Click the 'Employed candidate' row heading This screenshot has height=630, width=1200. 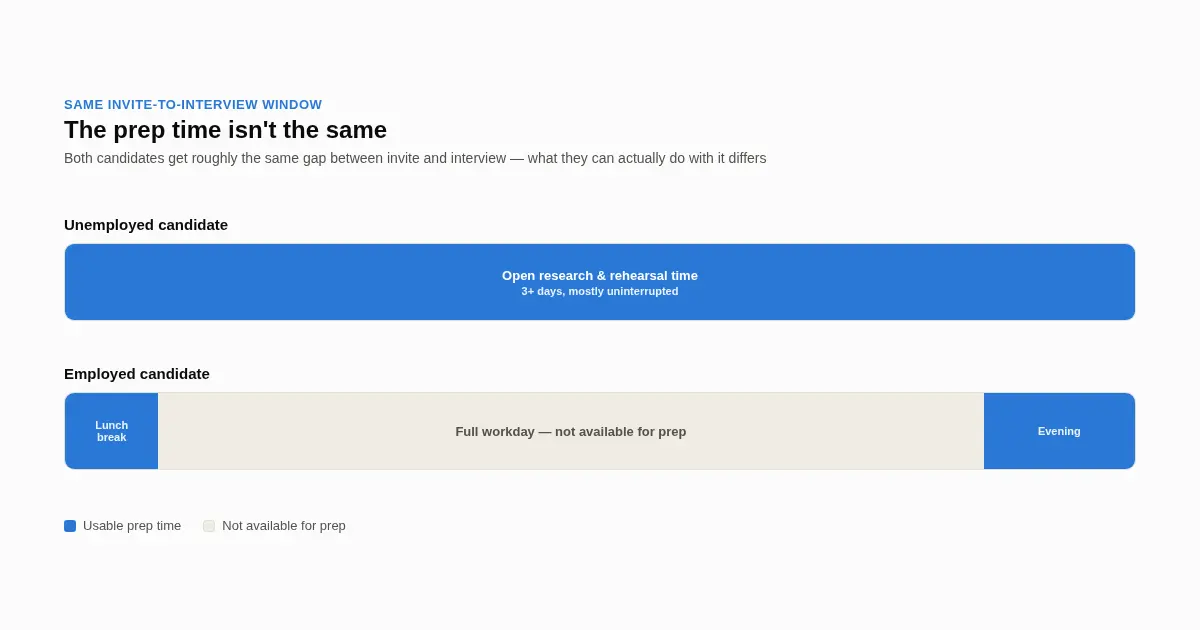137,374
